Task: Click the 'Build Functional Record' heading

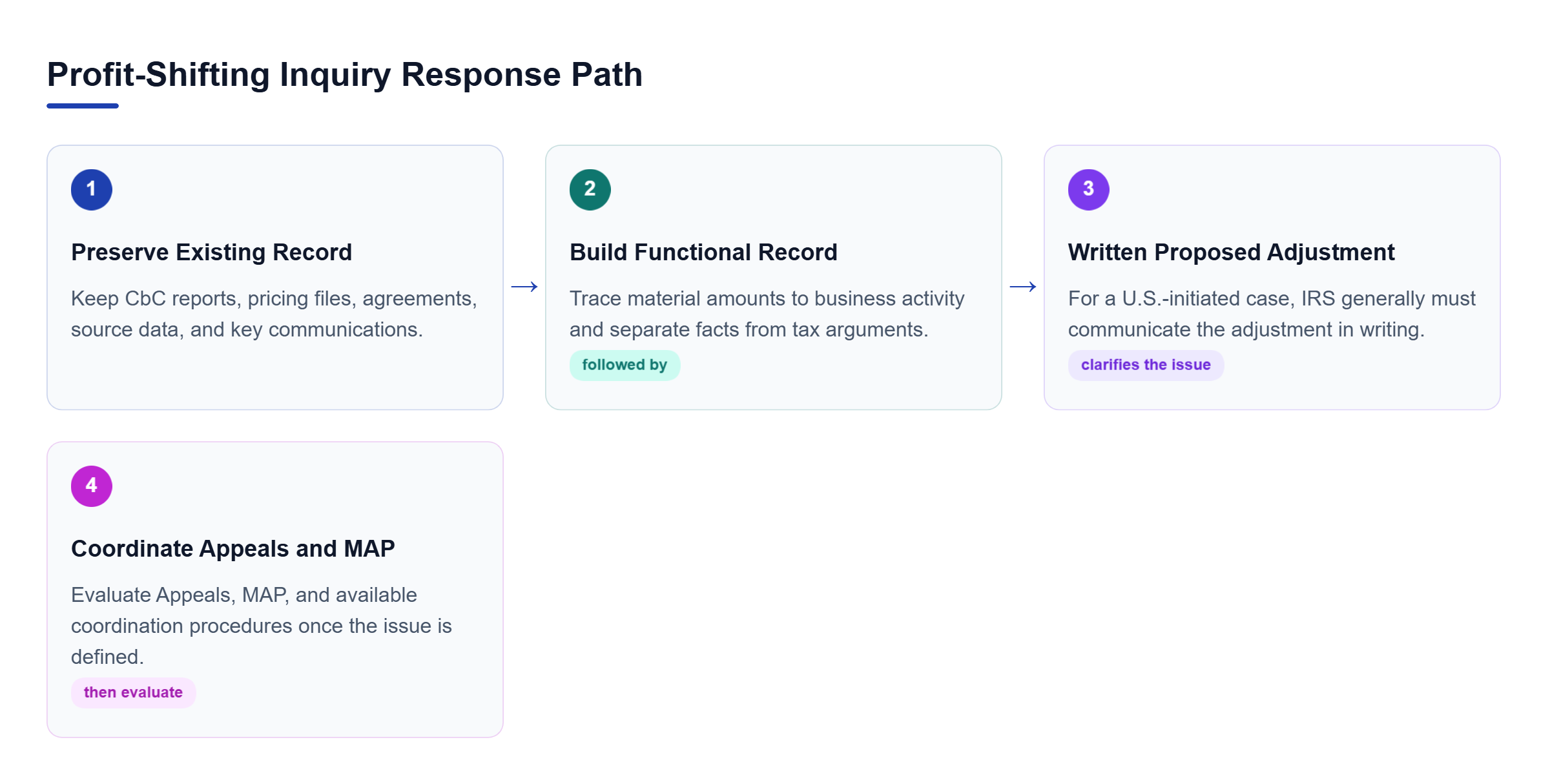Action: [x=703, y=252]
